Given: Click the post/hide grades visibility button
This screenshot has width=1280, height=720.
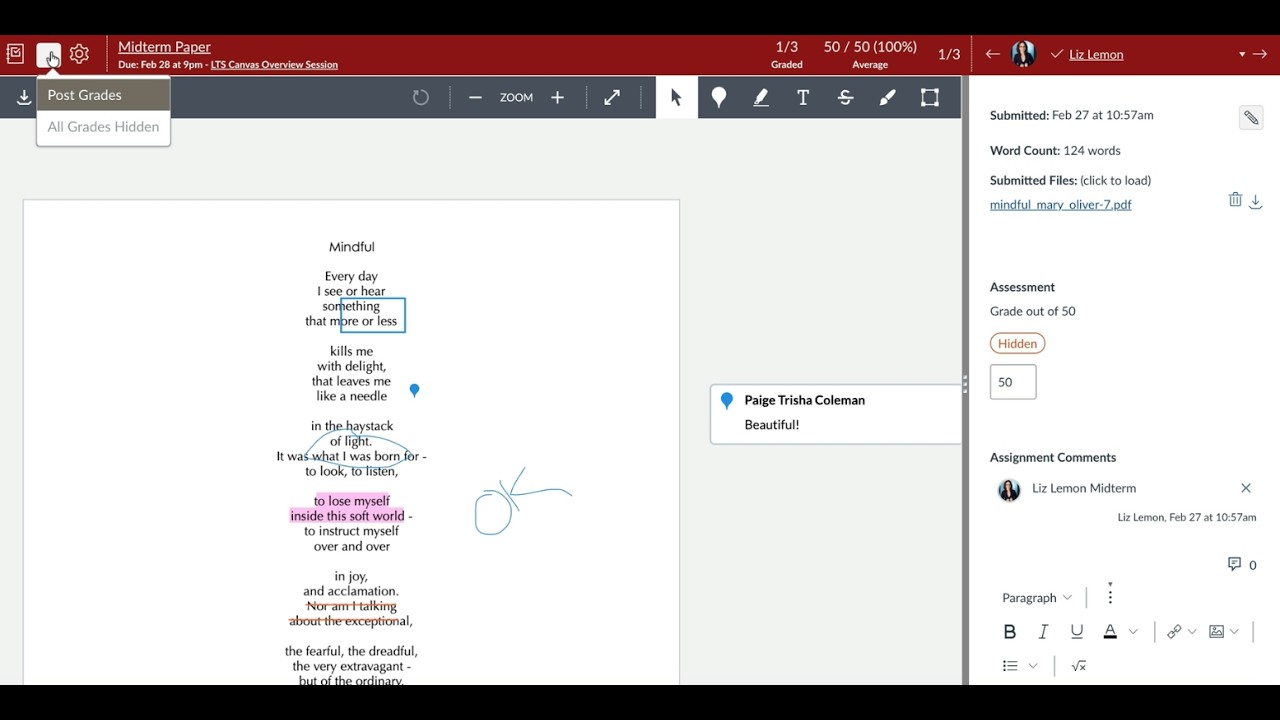Looking at the screenshot, I should click(48, 55).
